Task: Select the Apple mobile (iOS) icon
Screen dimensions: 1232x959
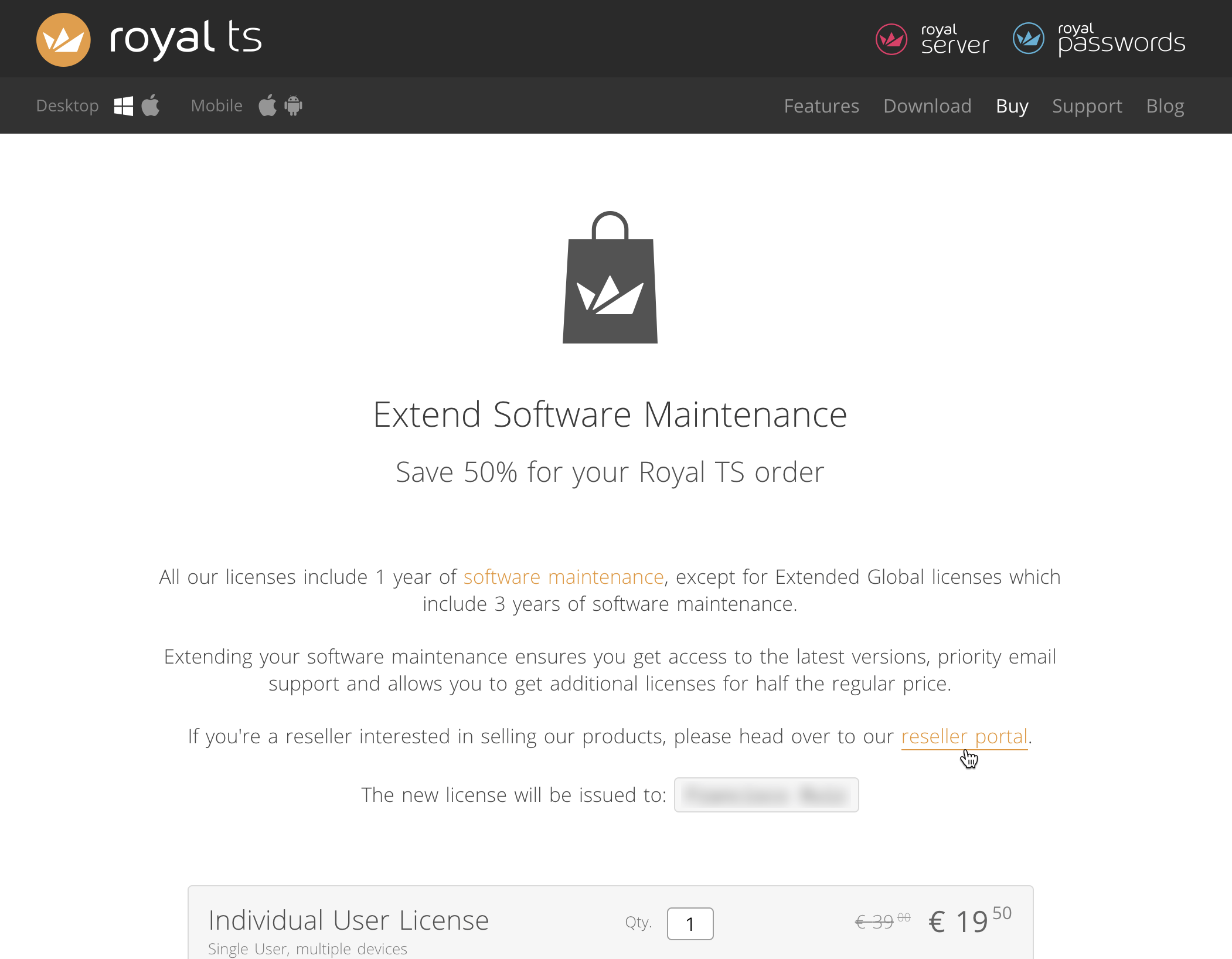Action: 267,106
